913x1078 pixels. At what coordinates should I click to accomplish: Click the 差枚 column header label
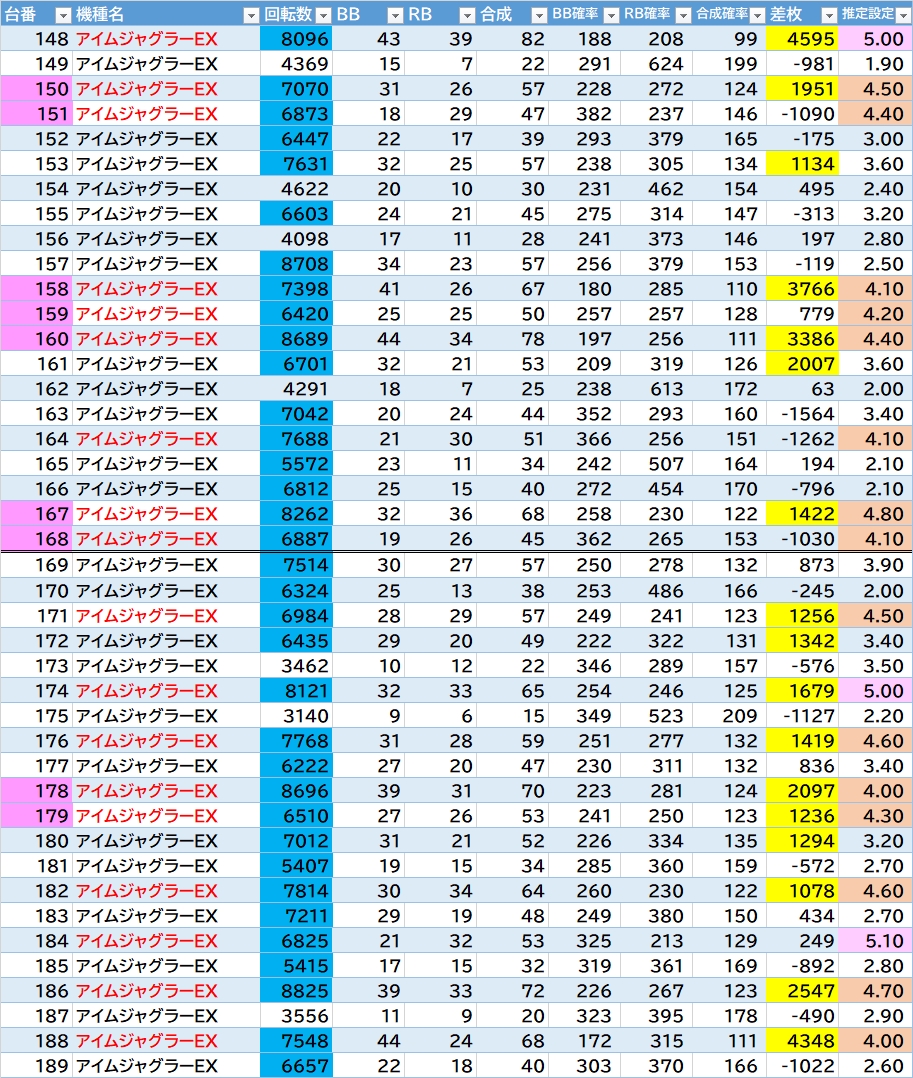(x=786, y=14)
